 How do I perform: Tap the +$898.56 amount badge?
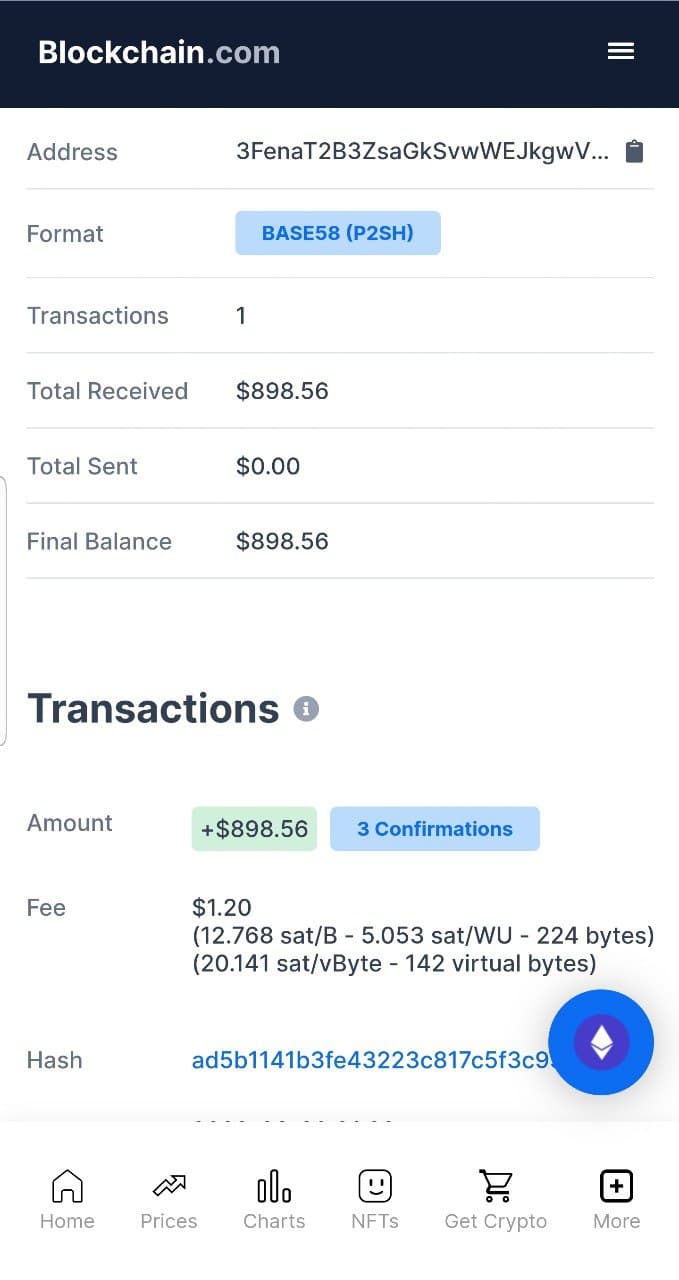tap(253, 828)
